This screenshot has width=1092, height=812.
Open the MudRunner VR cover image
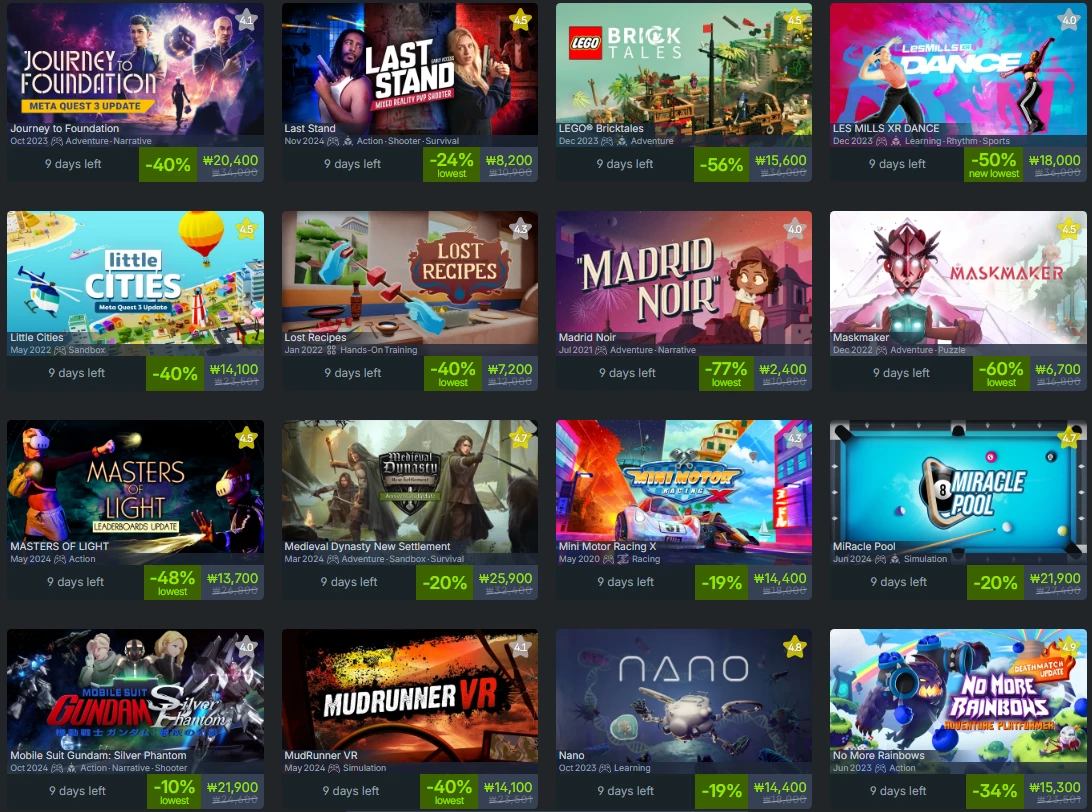[410, 695]
